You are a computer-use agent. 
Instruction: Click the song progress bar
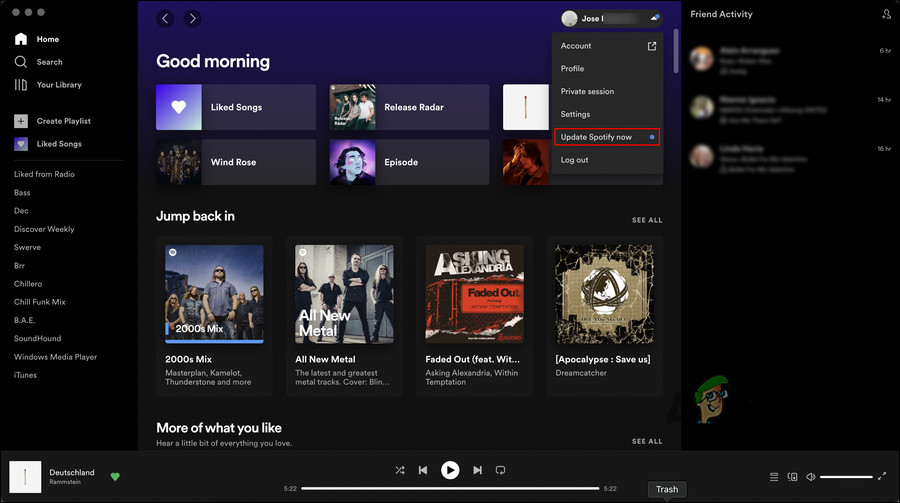(450, 488)
